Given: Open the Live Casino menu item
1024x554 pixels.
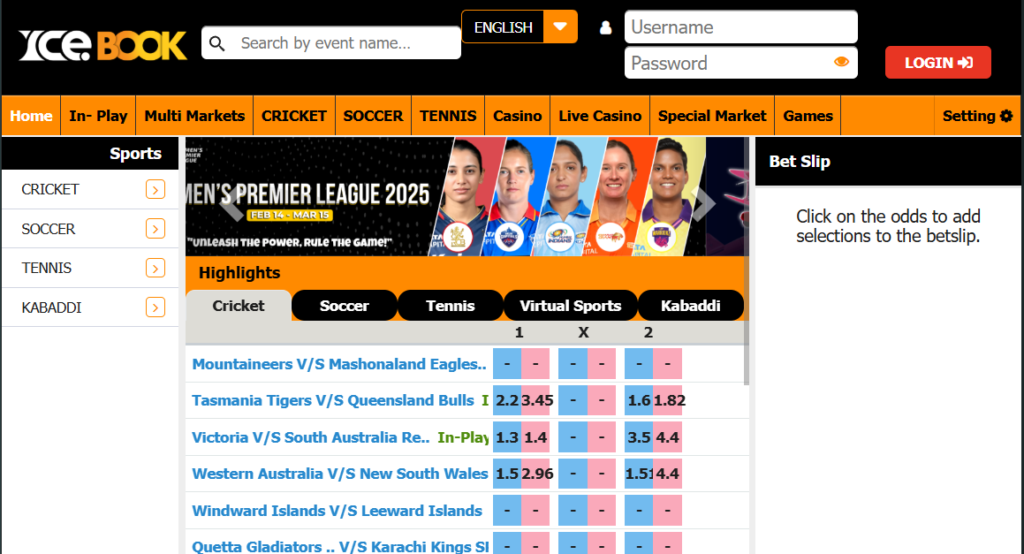Looking at the screenshot, I should pyautogui.click(x=600, y=116).
